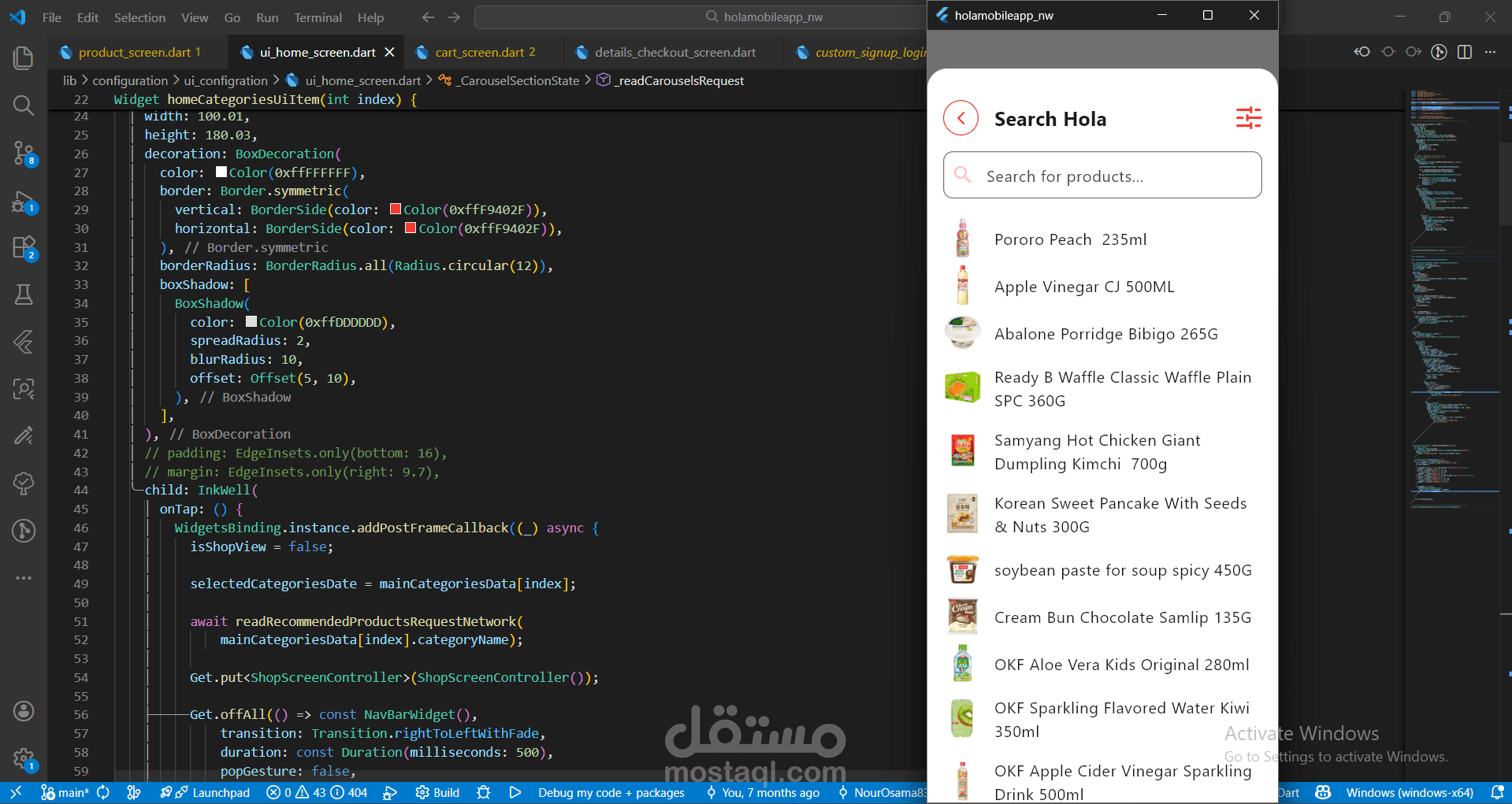Tap the red back arrow in the app
The height and width of the screenshot is (804, 1512).
(x=961, y=118)
